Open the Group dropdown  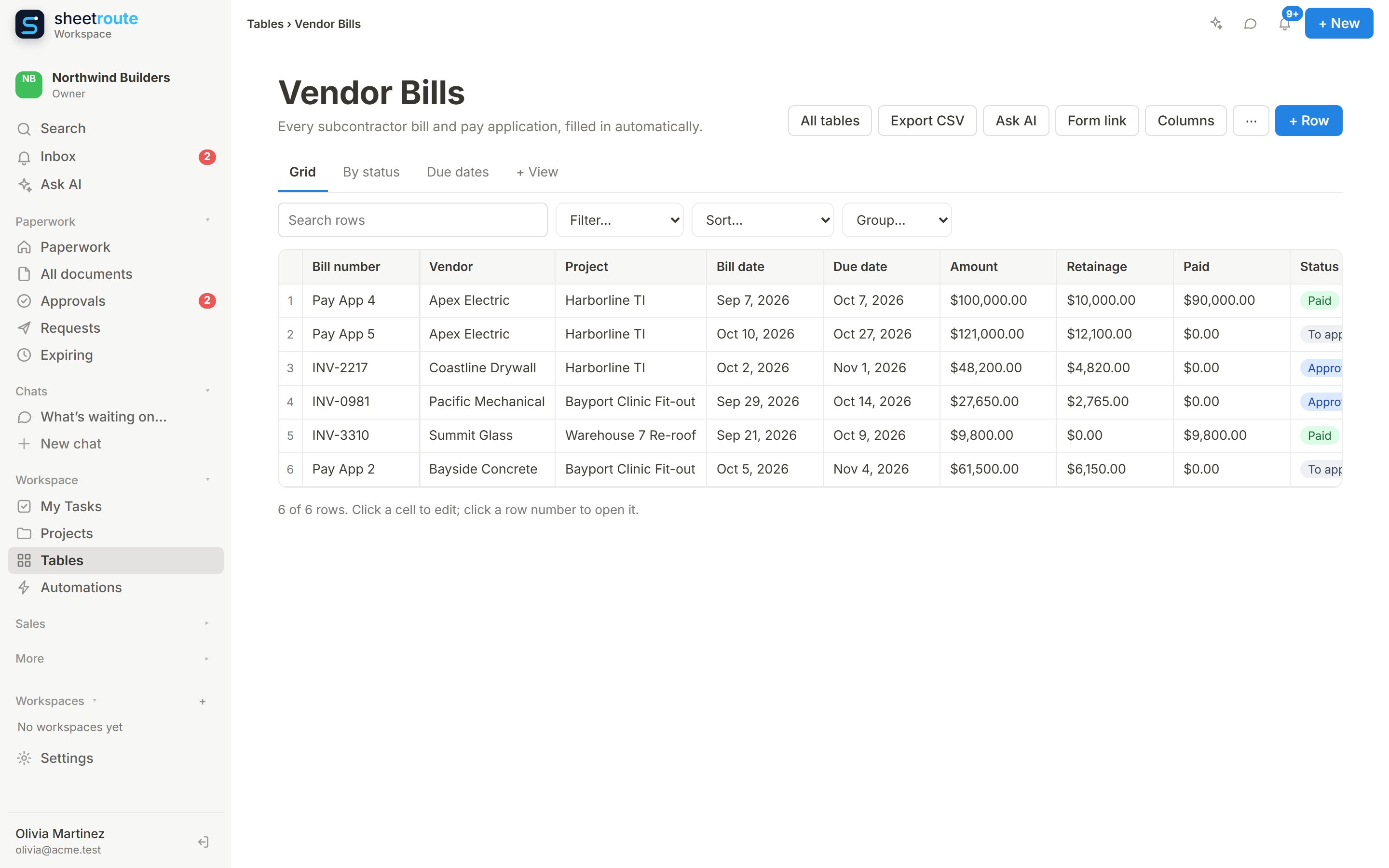tap(897, 220)
